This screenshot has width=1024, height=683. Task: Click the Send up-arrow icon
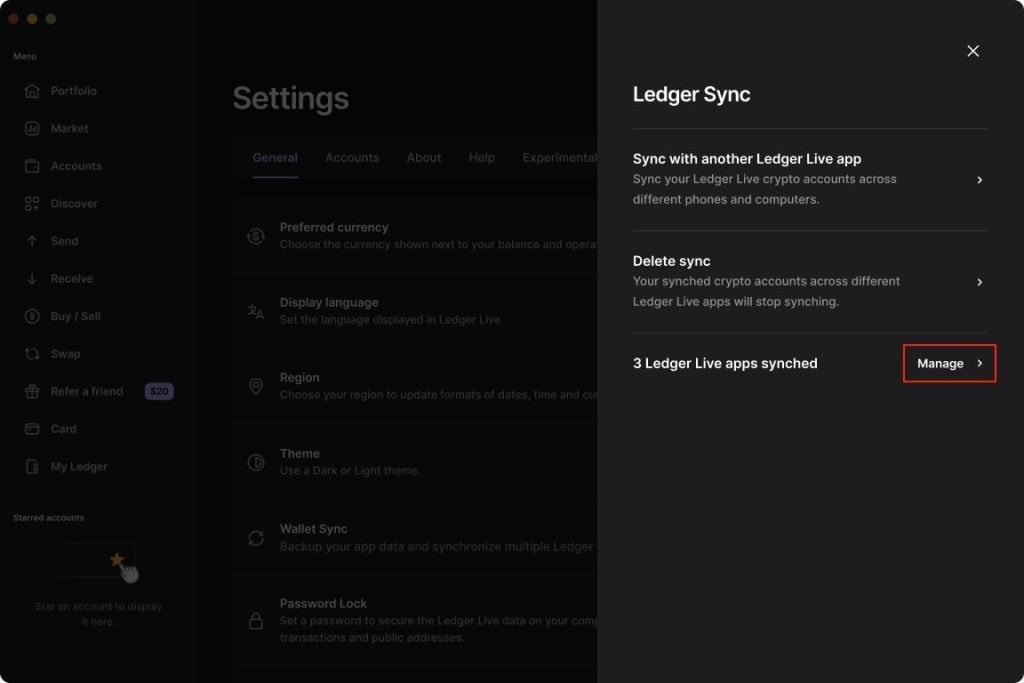click(32, 241)
